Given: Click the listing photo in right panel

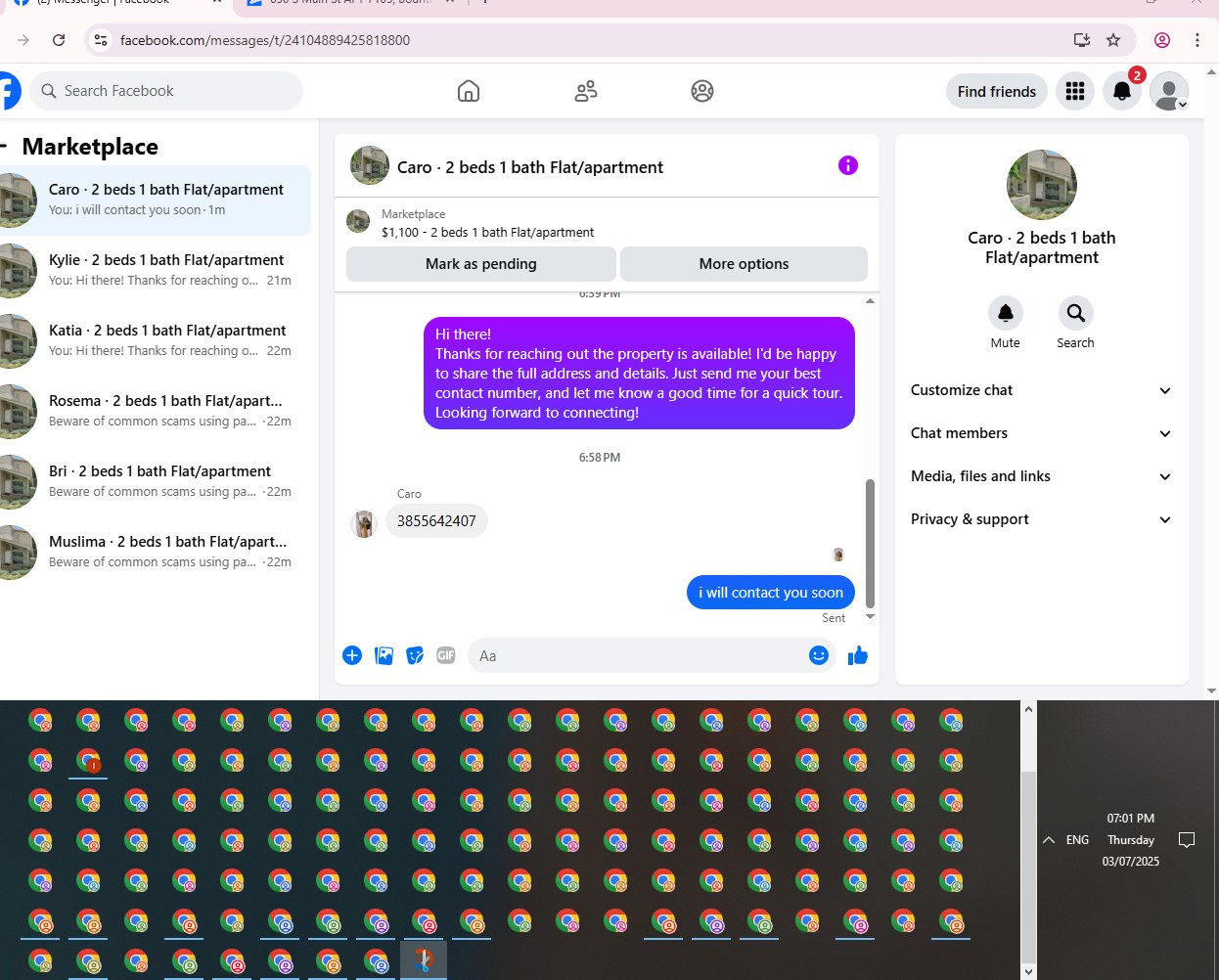Looking at the screenshot, I should 1042,185.
